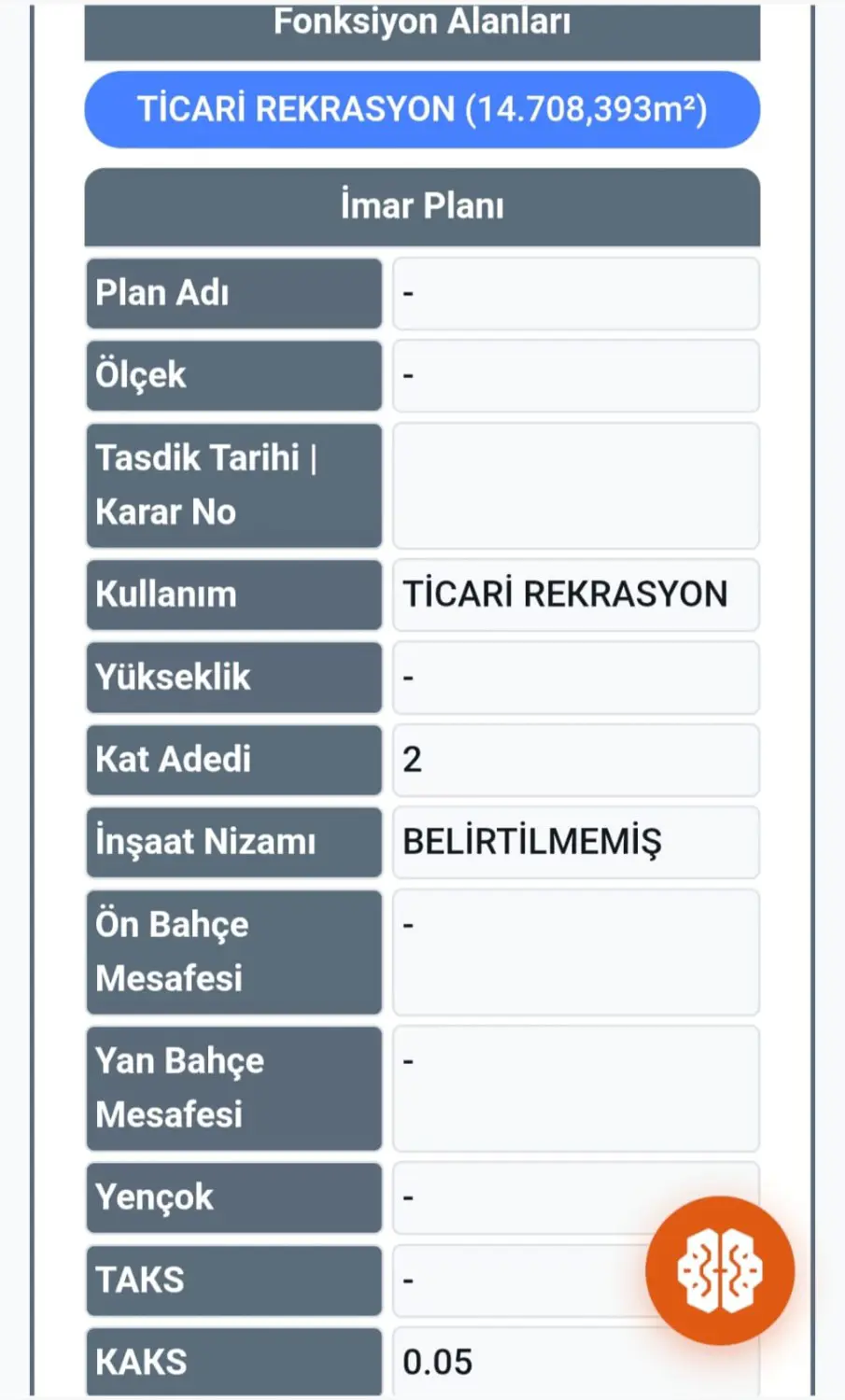Open the orange AI brain assistant button

coord(720,1270)
